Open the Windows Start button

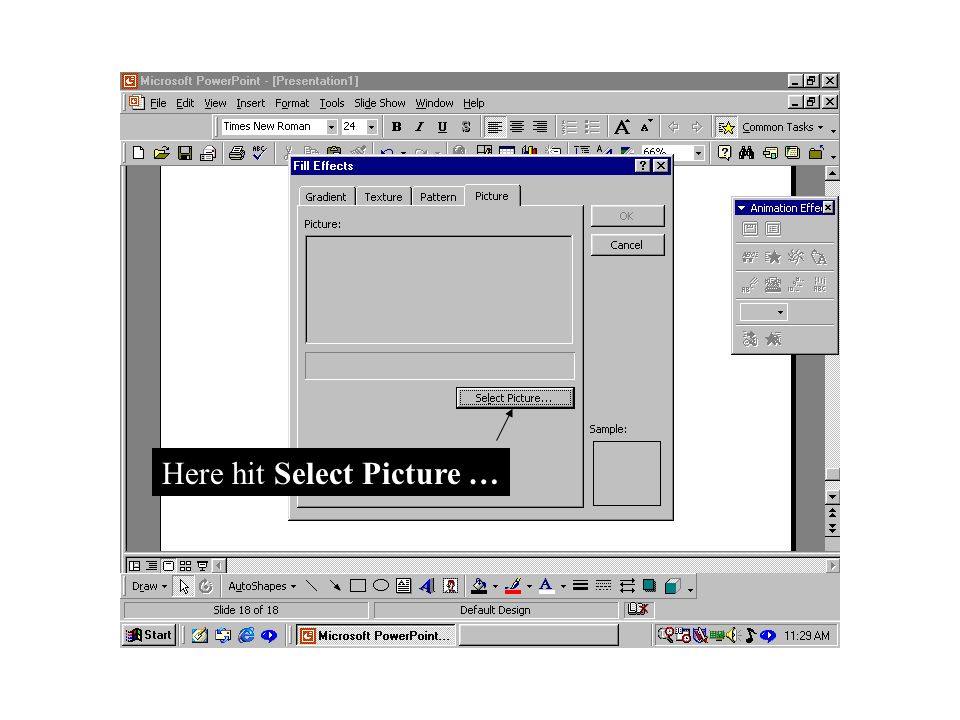(x=149, y=635)
